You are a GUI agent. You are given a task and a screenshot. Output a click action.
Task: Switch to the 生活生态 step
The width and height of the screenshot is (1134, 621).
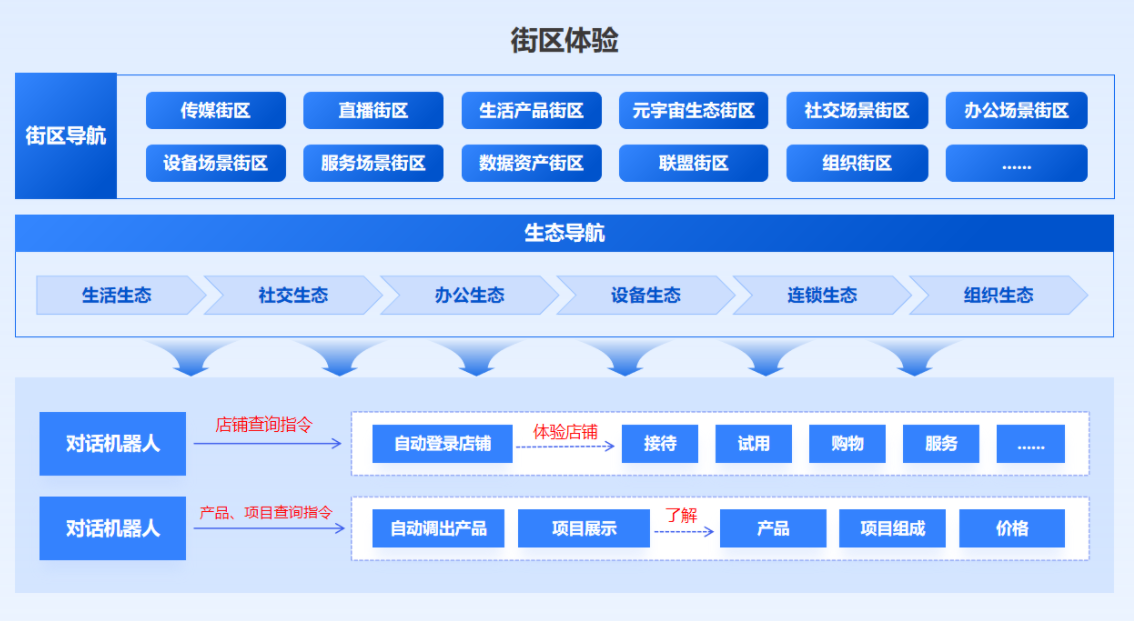[117, 295]
